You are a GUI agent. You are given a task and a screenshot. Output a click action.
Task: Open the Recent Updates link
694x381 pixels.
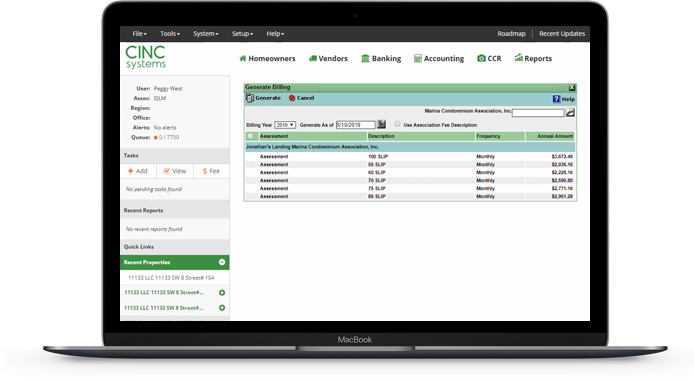click(x=562, y=34)
